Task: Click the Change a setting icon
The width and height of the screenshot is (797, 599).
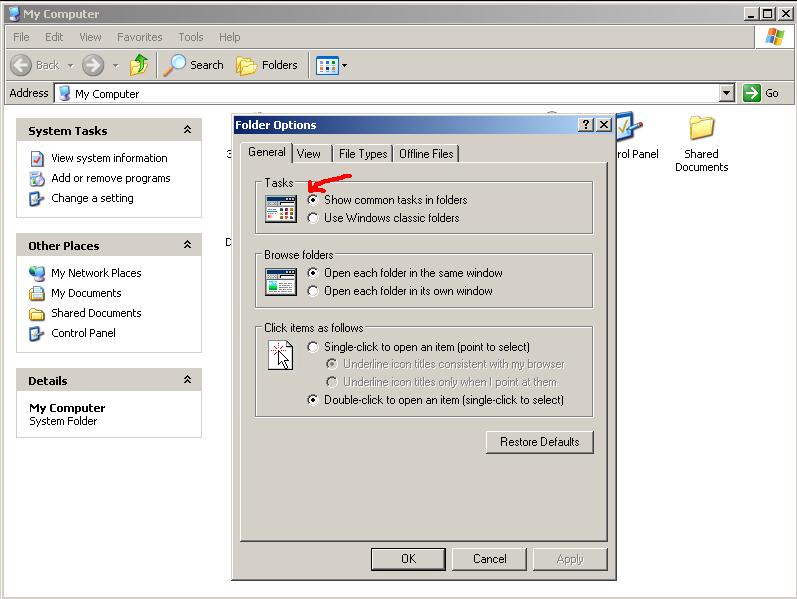Action: [x=37, y=198]
